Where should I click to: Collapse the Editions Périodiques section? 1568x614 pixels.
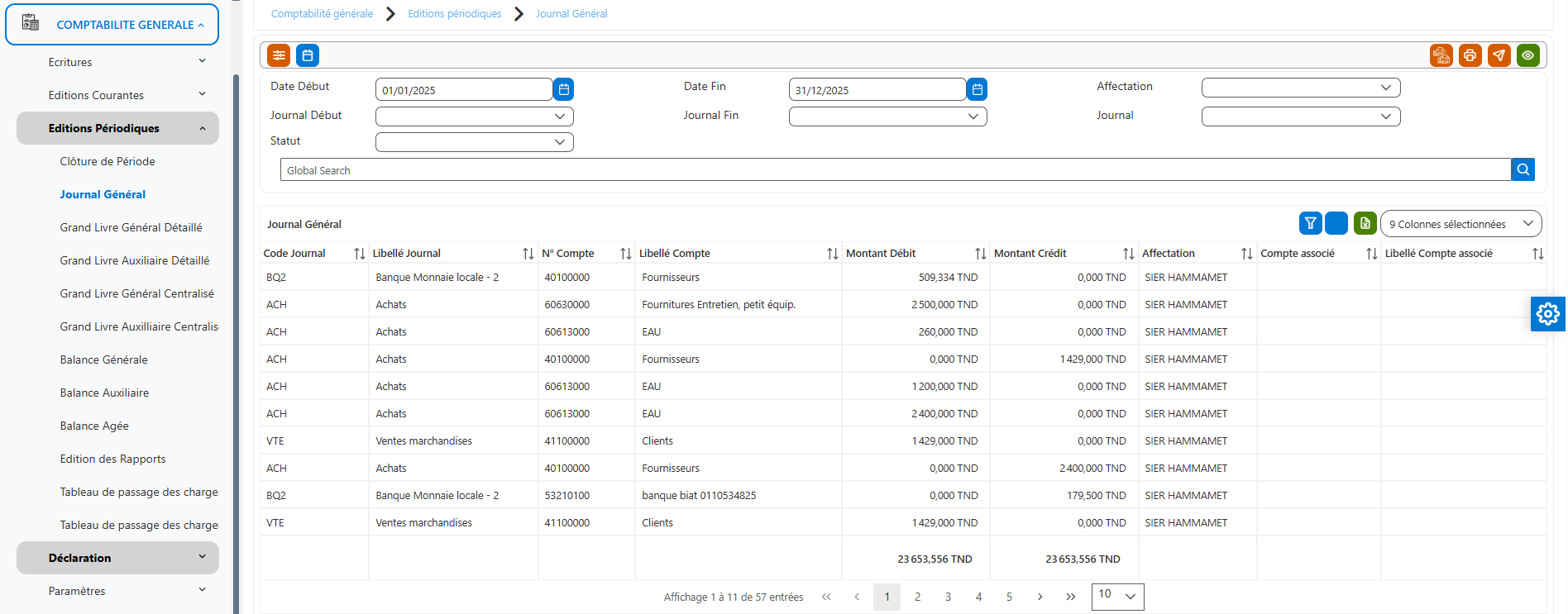click(117, 128)
